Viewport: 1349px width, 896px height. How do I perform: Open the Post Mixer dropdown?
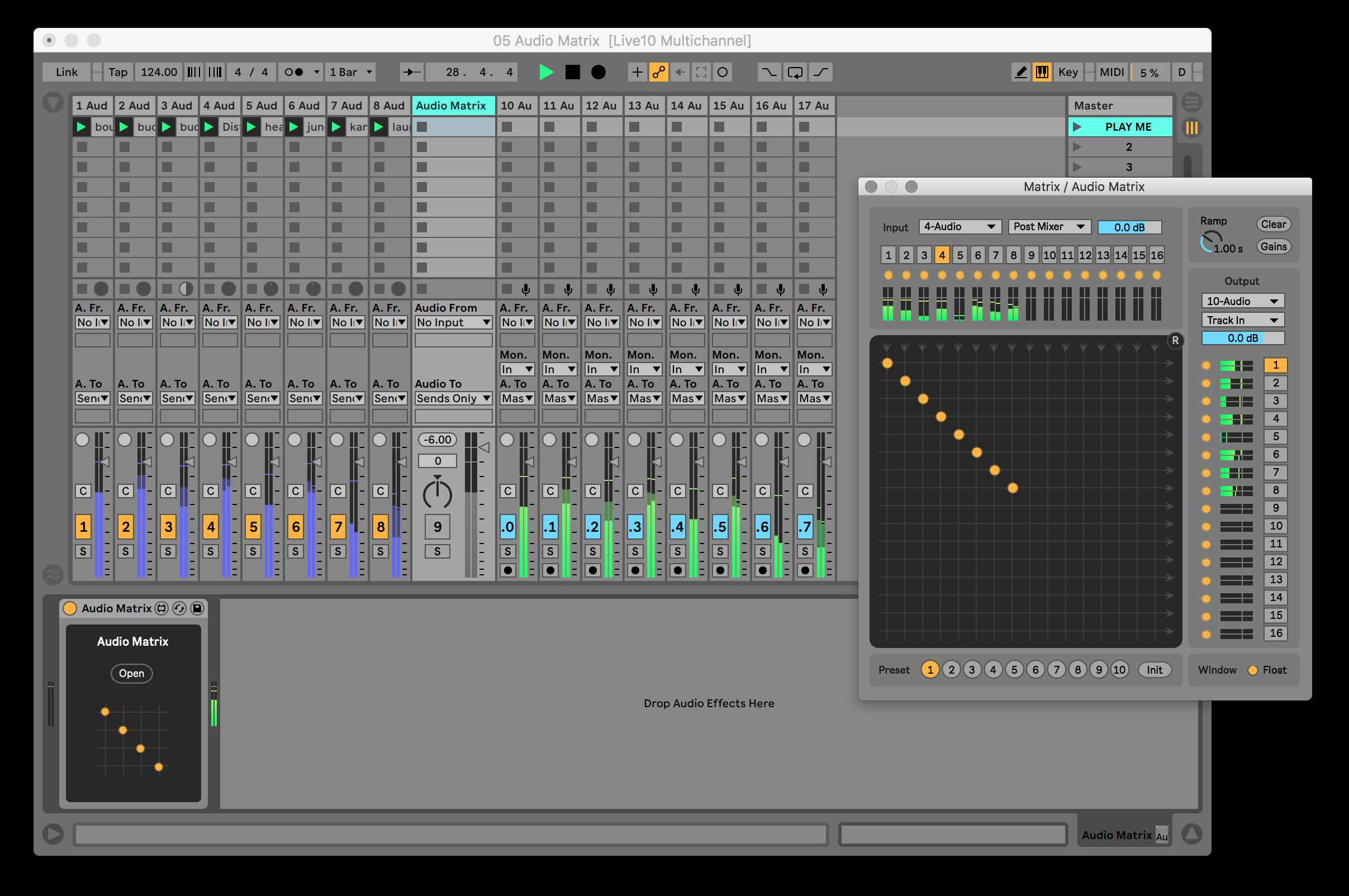pos(1049,226)
